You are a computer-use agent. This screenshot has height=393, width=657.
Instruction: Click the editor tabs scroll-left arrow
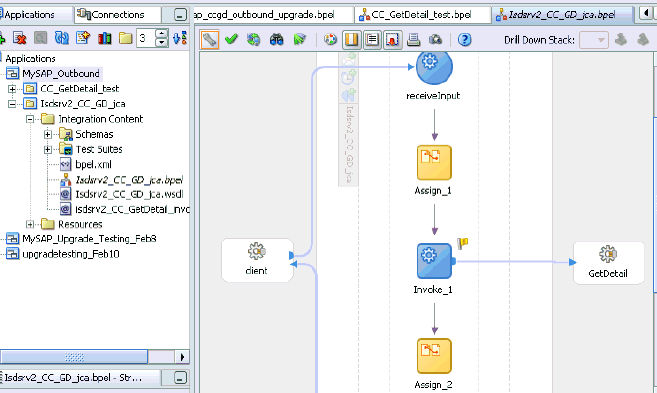[x=646, y=14]
